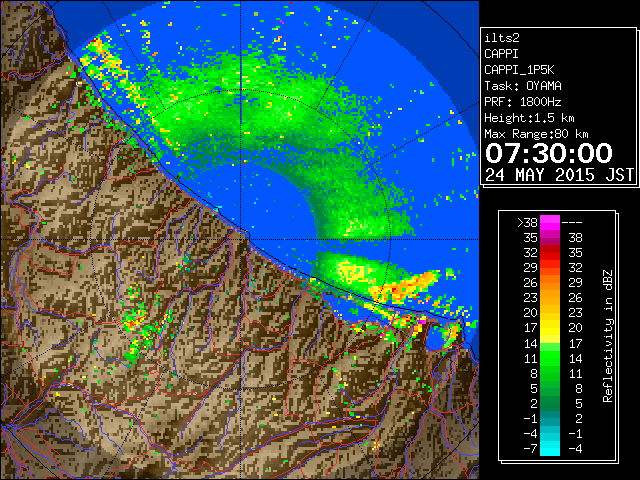Pick the cyan swatch beside '-7'
Viewport: 640px width, 480px height.
550,448
